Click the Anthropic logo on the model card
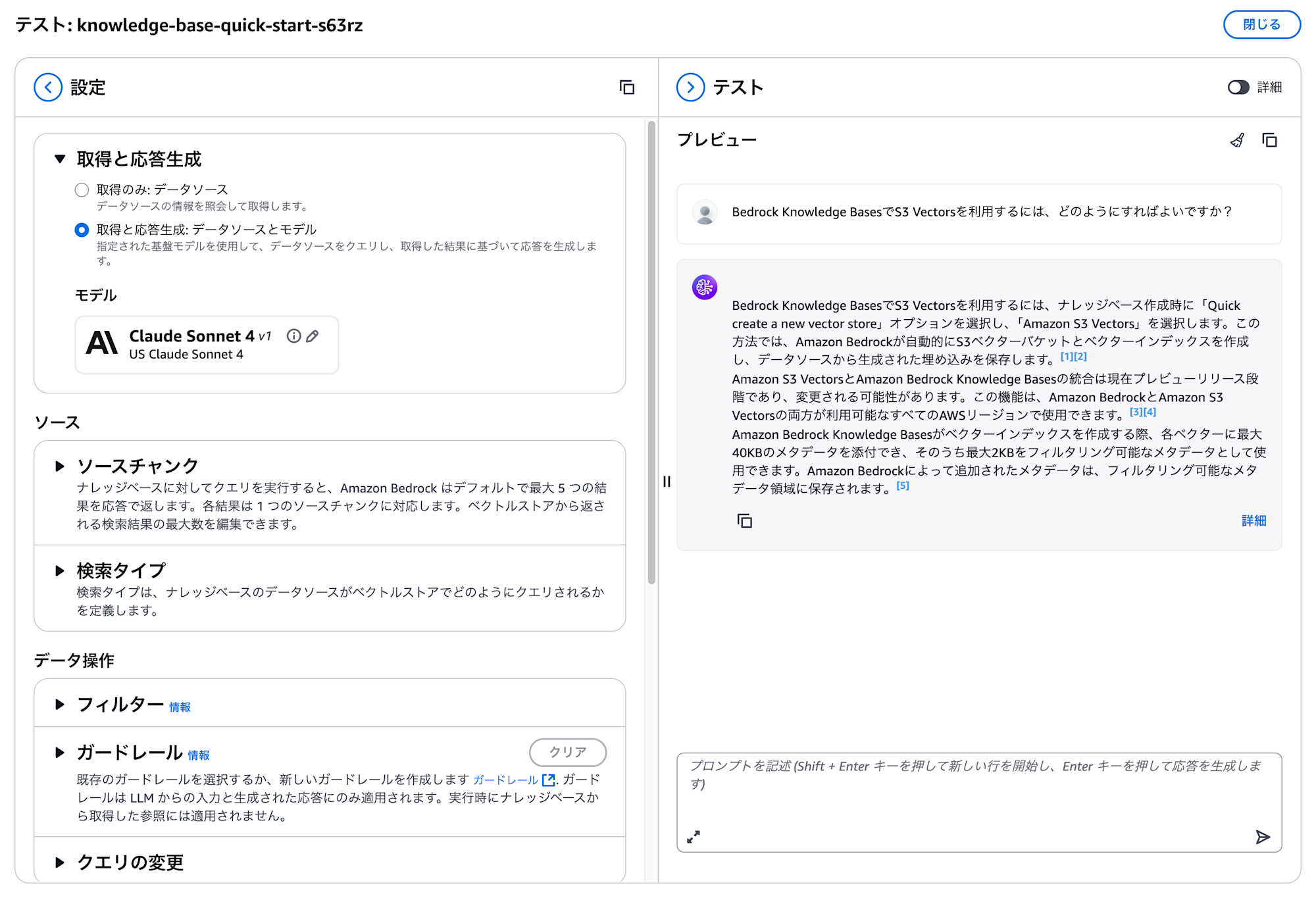The image size is (1316, 898). [x=102, y=343]
